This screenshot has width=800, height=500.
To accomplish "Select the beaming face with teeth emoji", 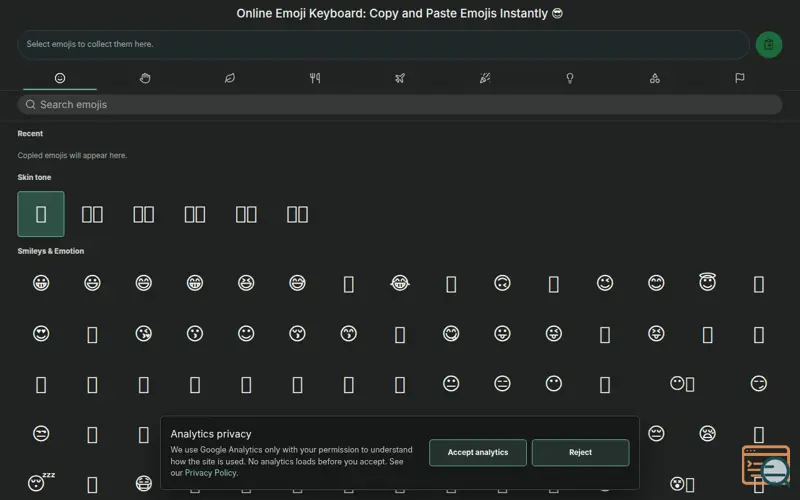I will [195, 283].
